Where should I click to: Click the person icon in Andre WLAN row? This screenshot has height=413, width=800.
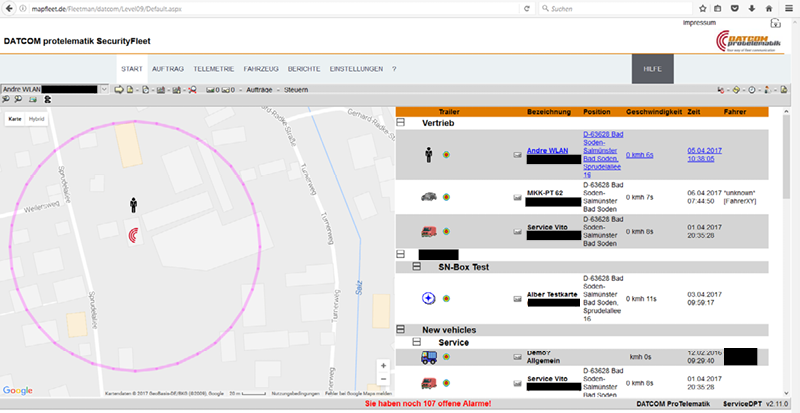(427, 155)
